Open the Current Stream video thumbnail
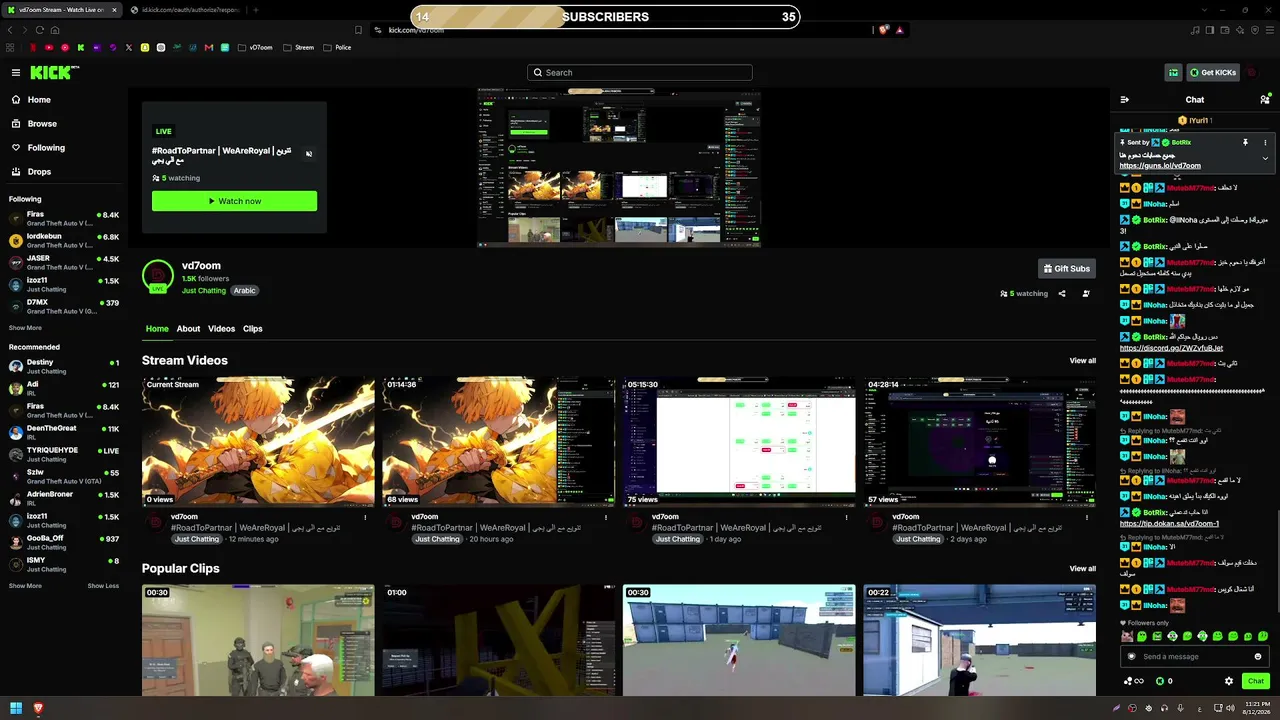1280x720 pixels. (258, 441)
